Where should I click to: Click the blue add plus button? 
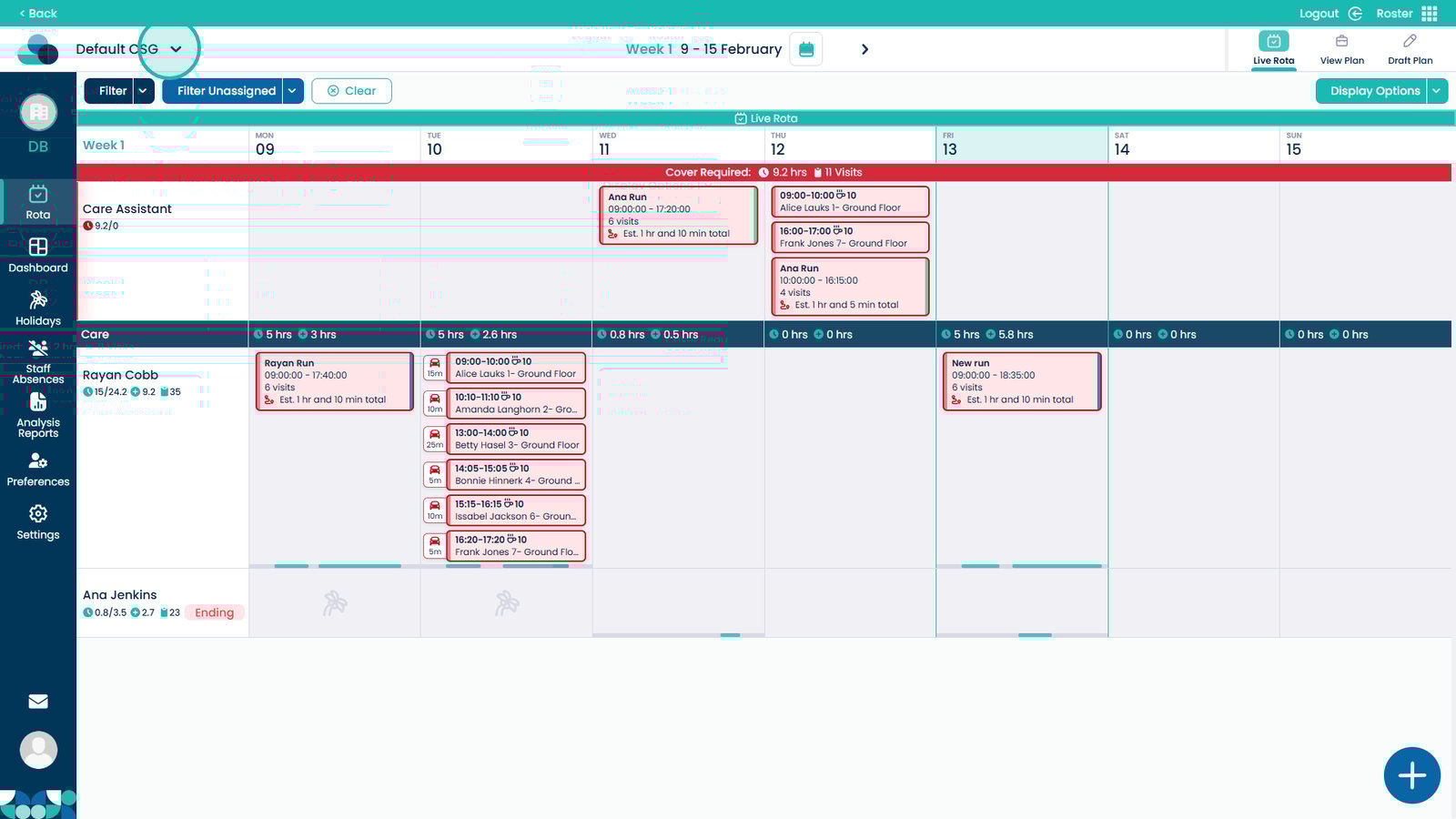tap(1411, 776)
